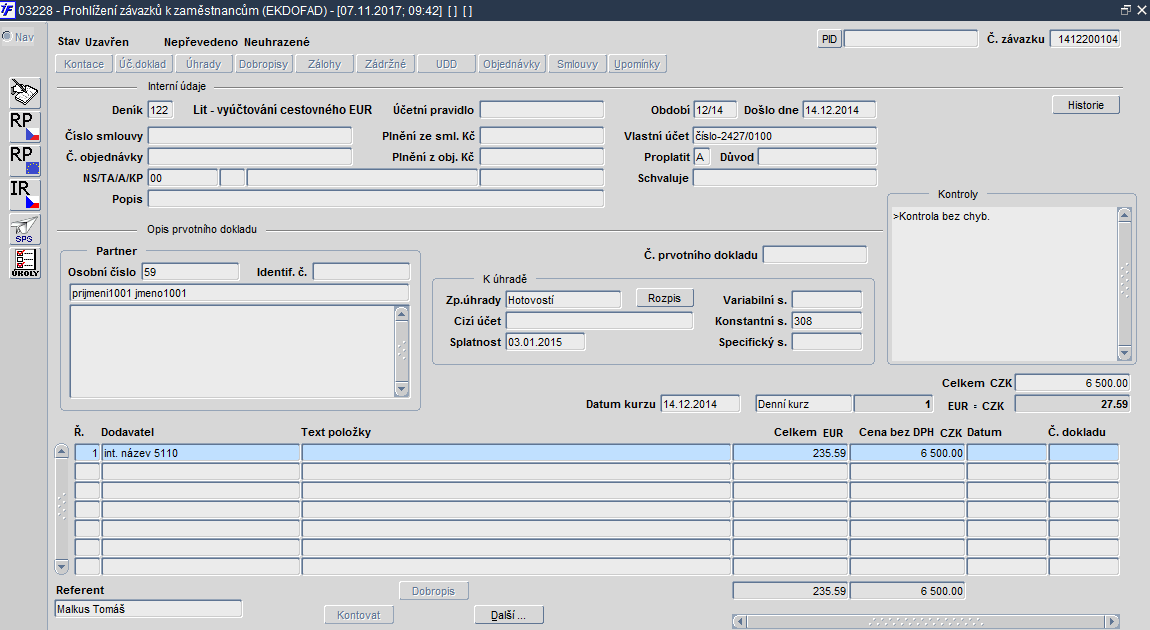Select row 'int. název 5110' supplier cell
The height and width of the screenshot is (630, 1150).
(200, 453)
